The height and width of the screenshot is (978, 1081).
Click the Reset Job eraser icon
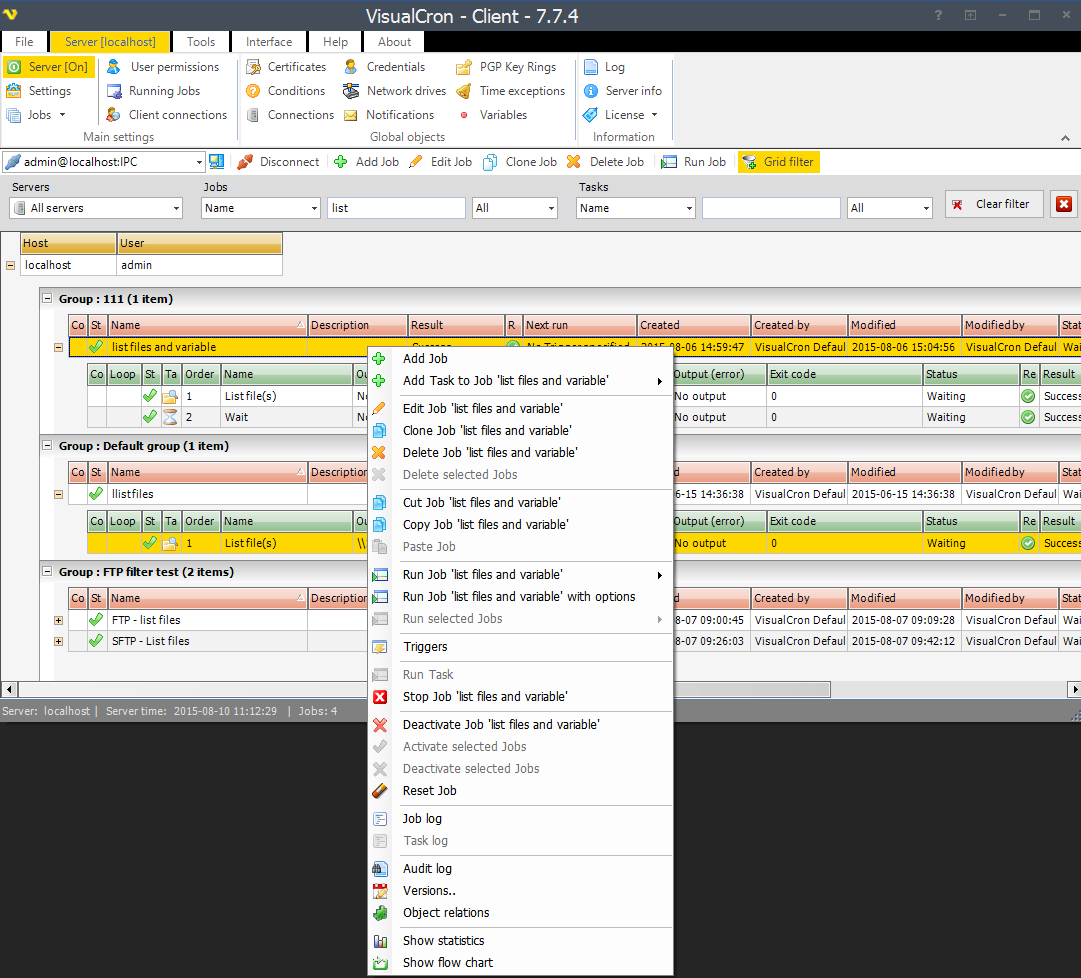[380, 791]
